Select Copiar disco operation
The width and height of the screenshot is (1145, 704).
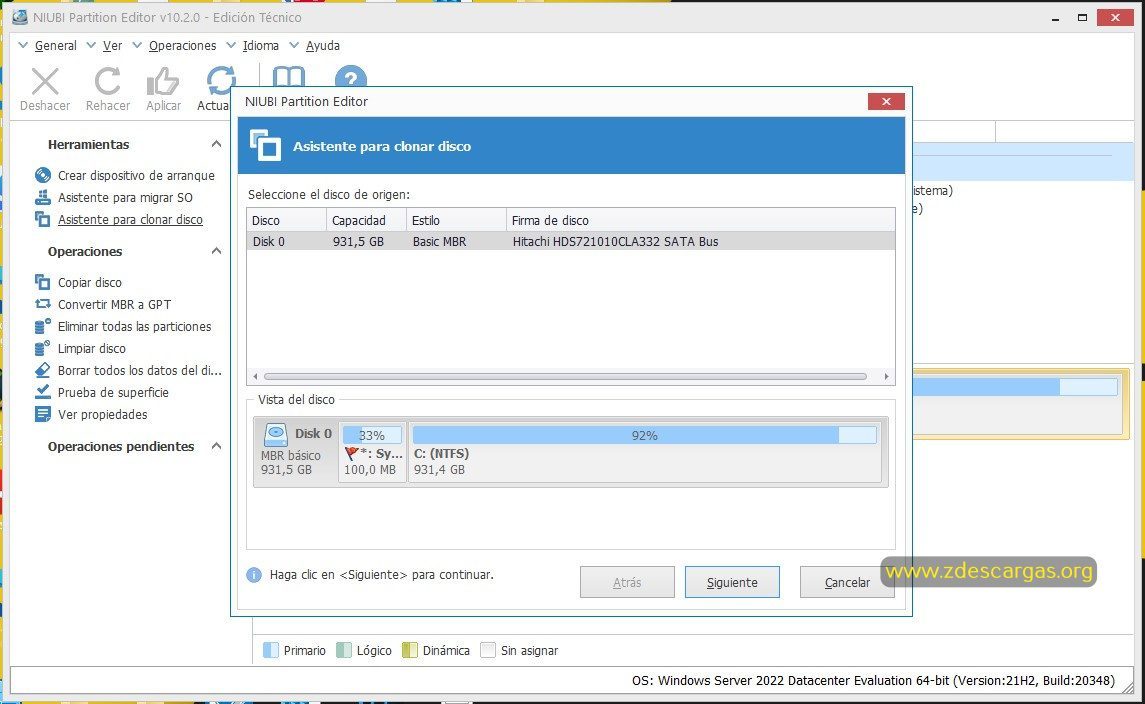[x=90, y=282]
